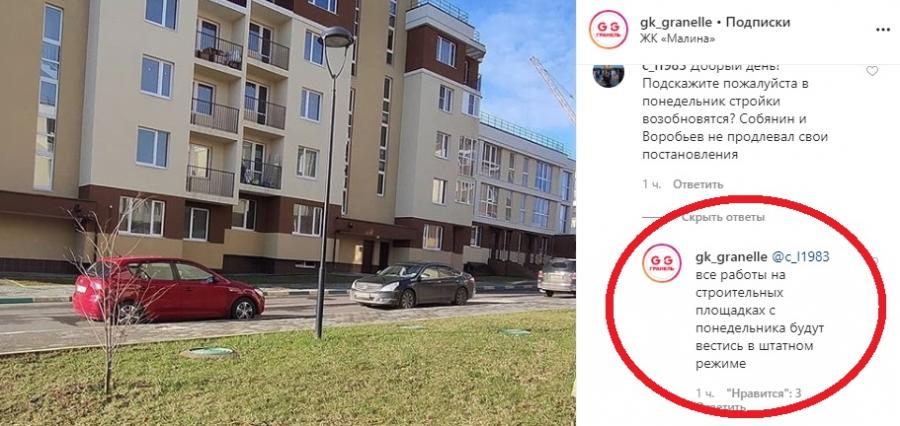Click the commenter's profile avatar
Image resolution: width=900 pixels, height=426 pixels.
coord(608,74)
